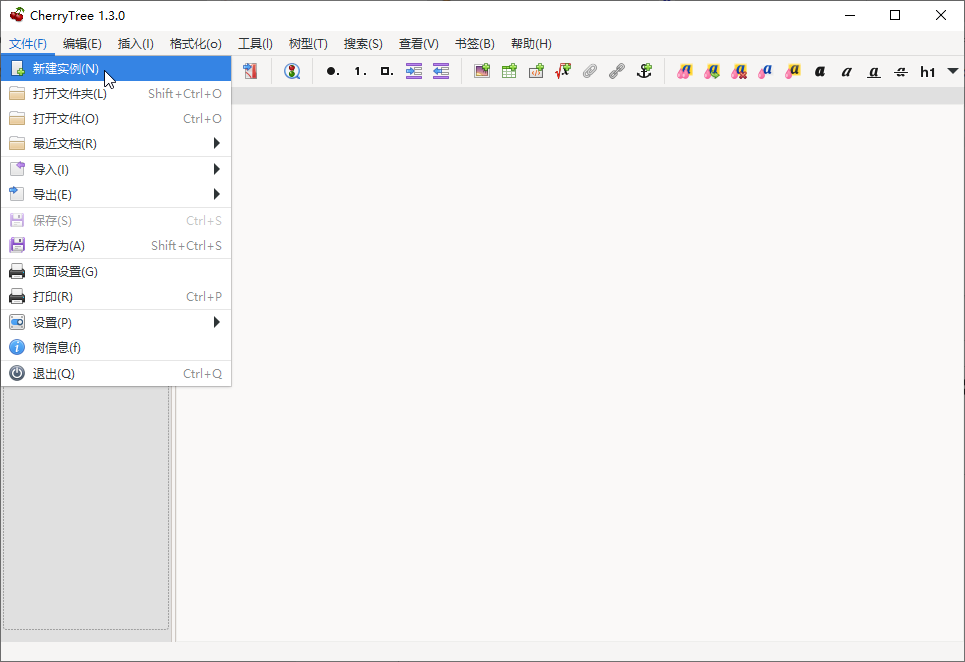The width and height of the screenshot is (965, 662).
Task: Insert a LaTeX math formula
Action: [x=563, y=71]
